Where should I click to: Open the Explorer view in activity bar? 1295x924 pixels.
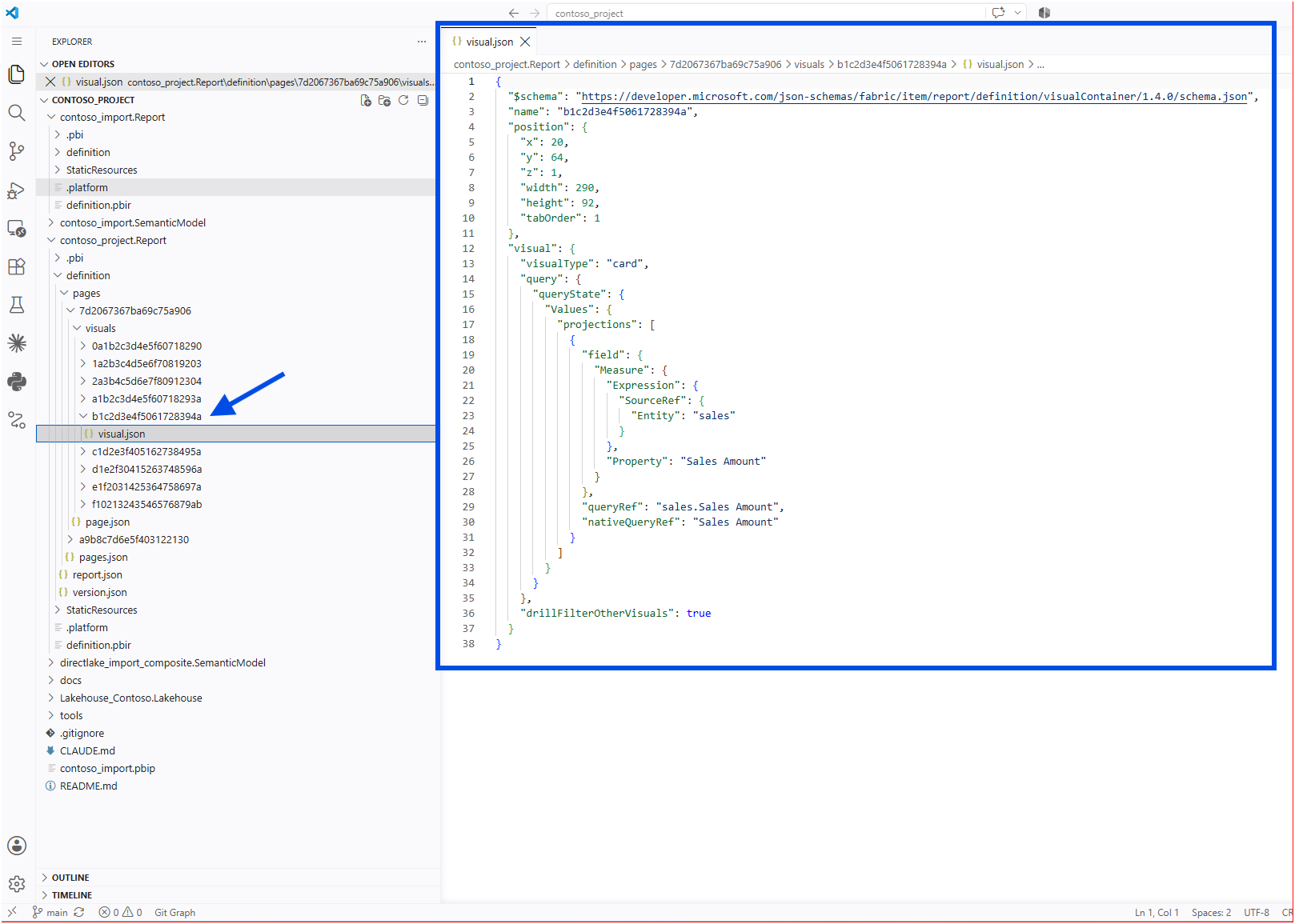pos(17,74)
